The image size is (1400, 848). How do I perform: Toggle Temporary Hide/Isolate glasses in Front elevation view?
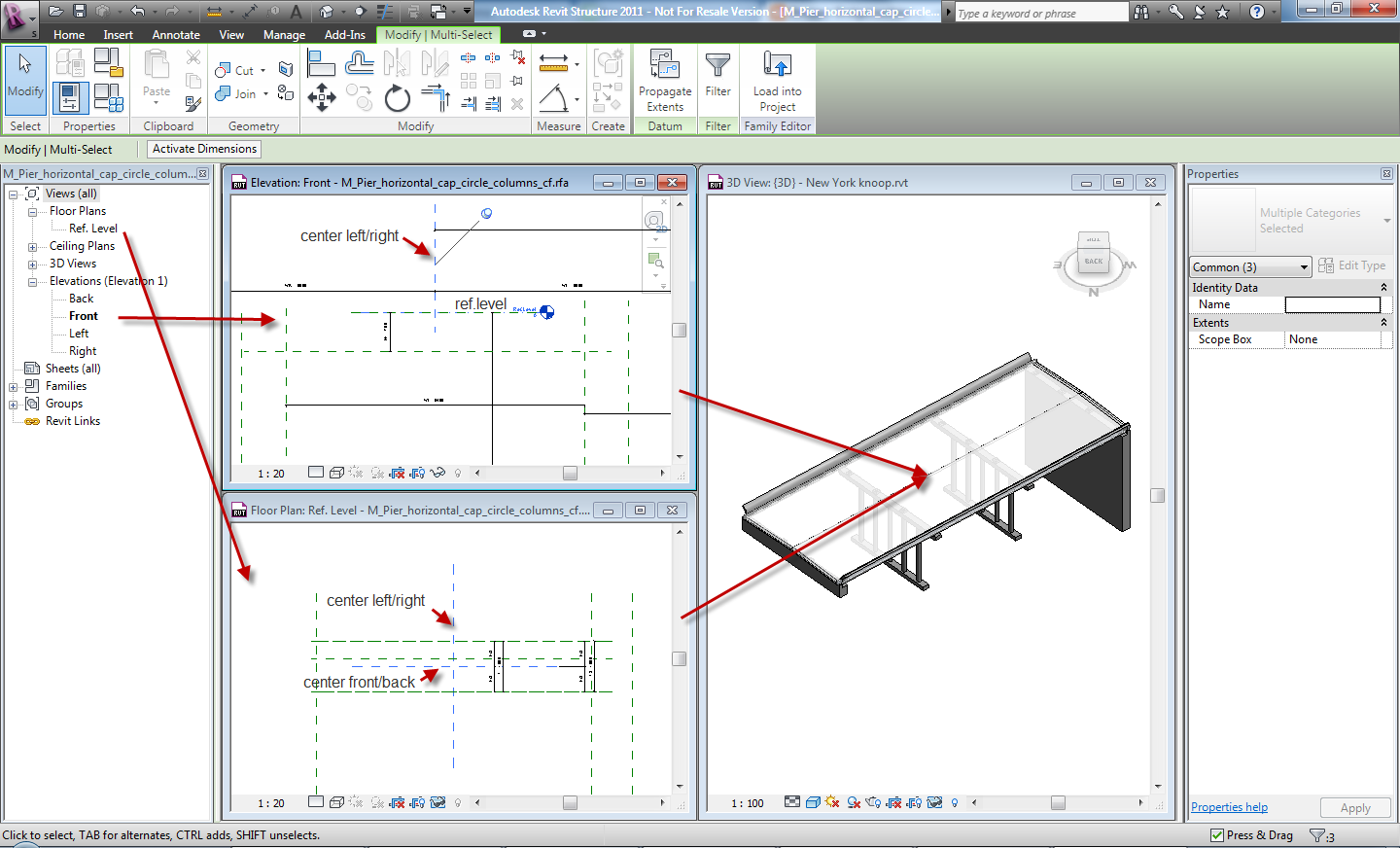coord(437,473)
